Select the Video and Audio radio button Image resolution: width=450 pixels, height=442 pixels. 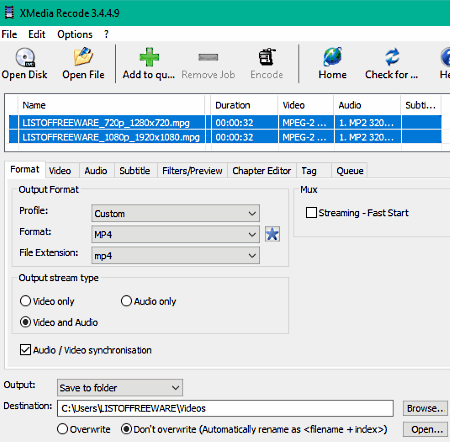click(x=25, y=322)
